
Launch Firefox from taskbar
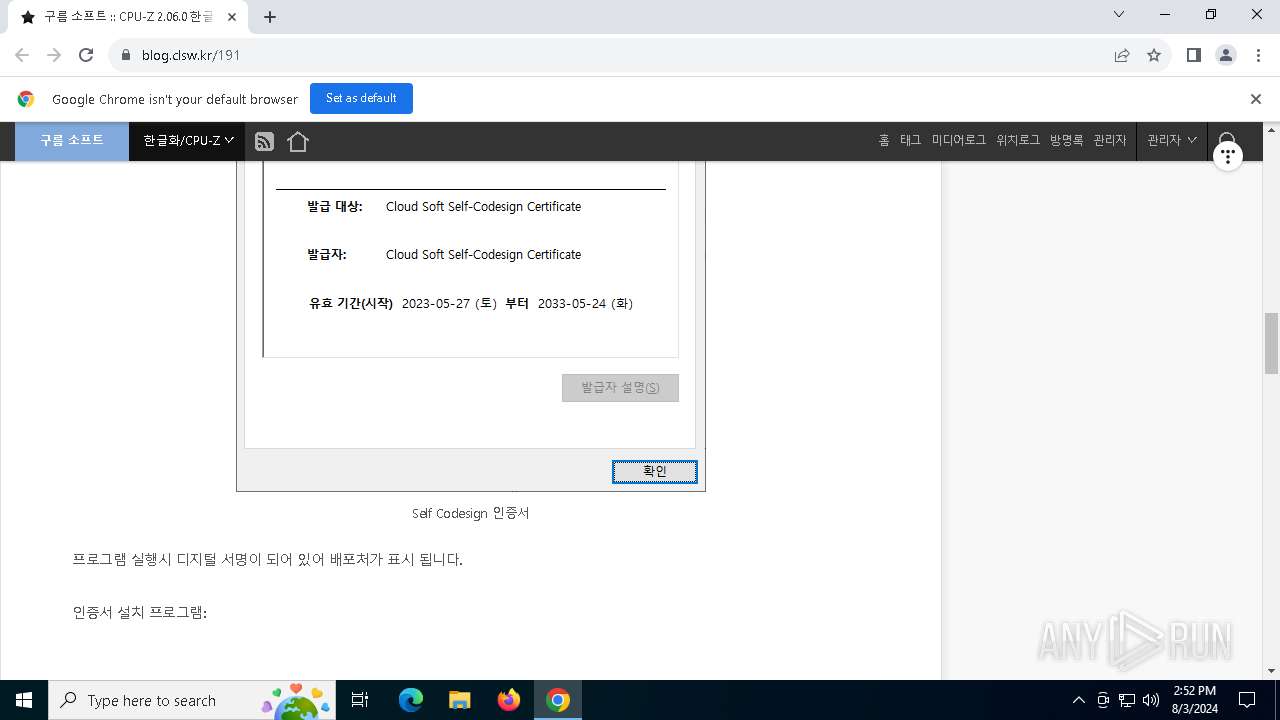pyautogui.click(x=509, y=700)
